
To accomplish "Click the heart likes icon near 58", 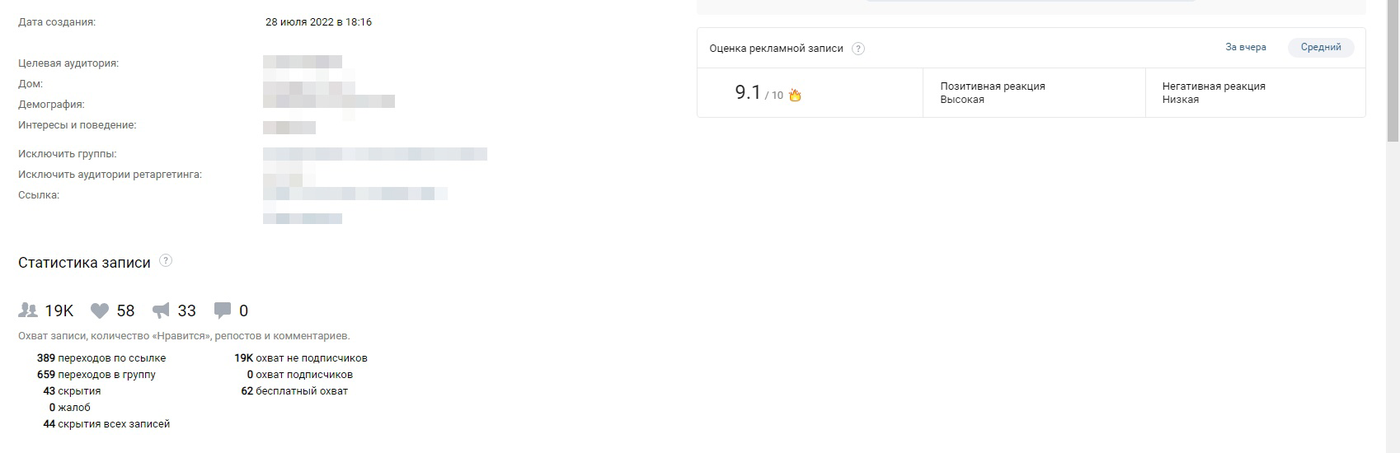I will [x=100, y=311].
